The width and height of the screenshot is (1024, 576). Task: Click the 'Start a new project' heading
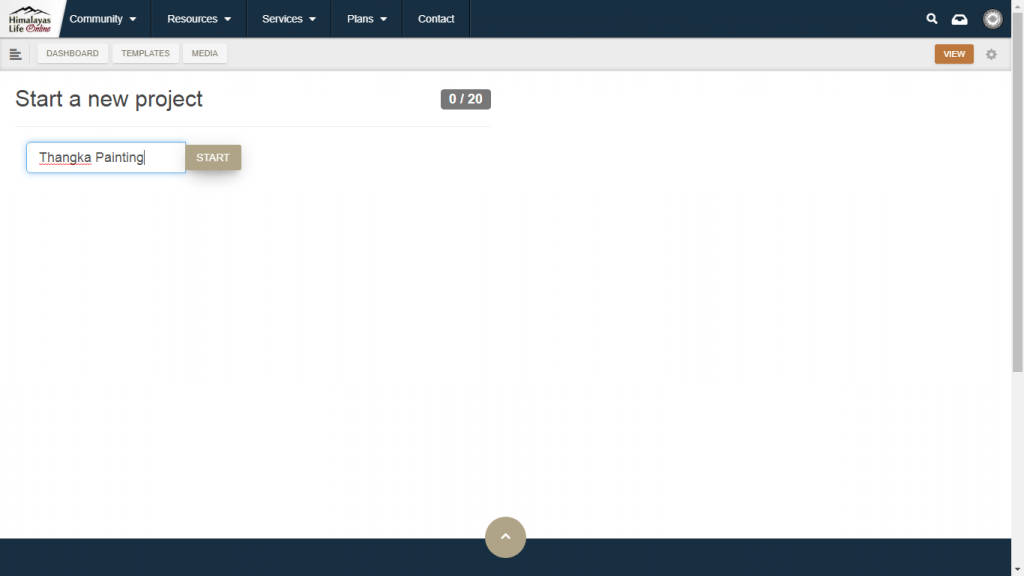(x=109, y=99)
